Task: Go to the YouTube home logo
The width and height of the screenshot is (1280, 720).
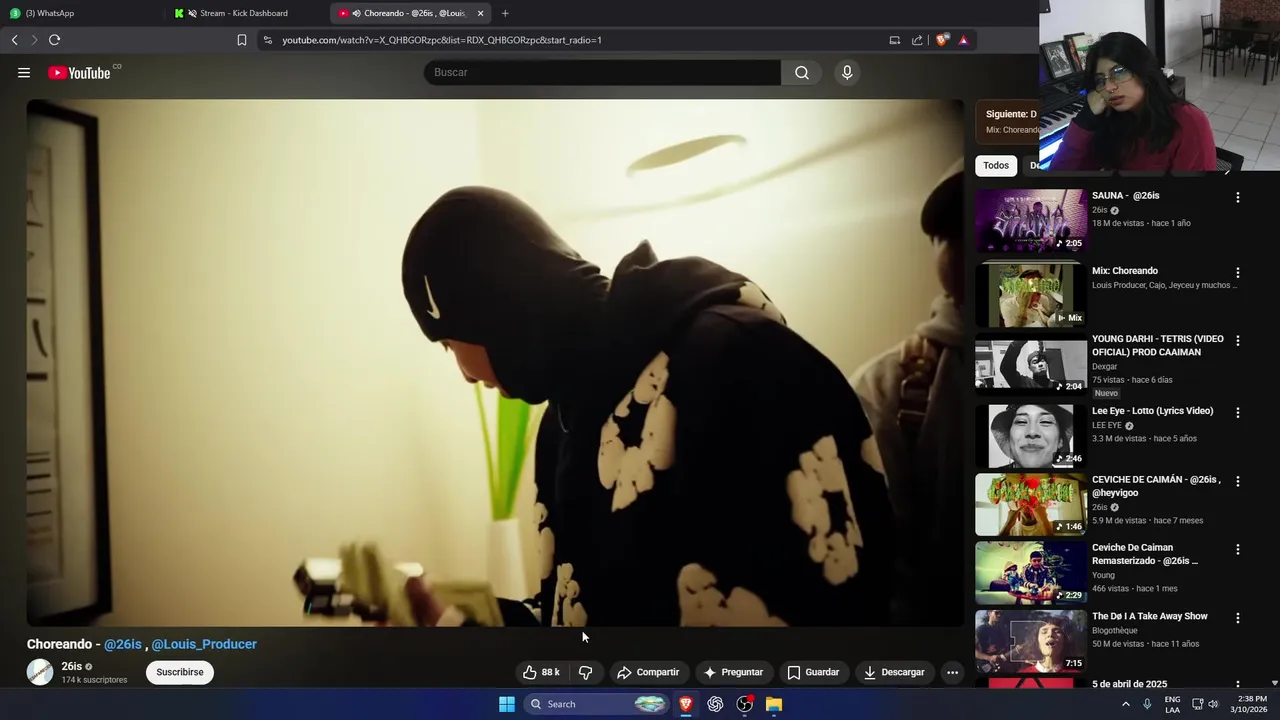Action: [79, 72]
